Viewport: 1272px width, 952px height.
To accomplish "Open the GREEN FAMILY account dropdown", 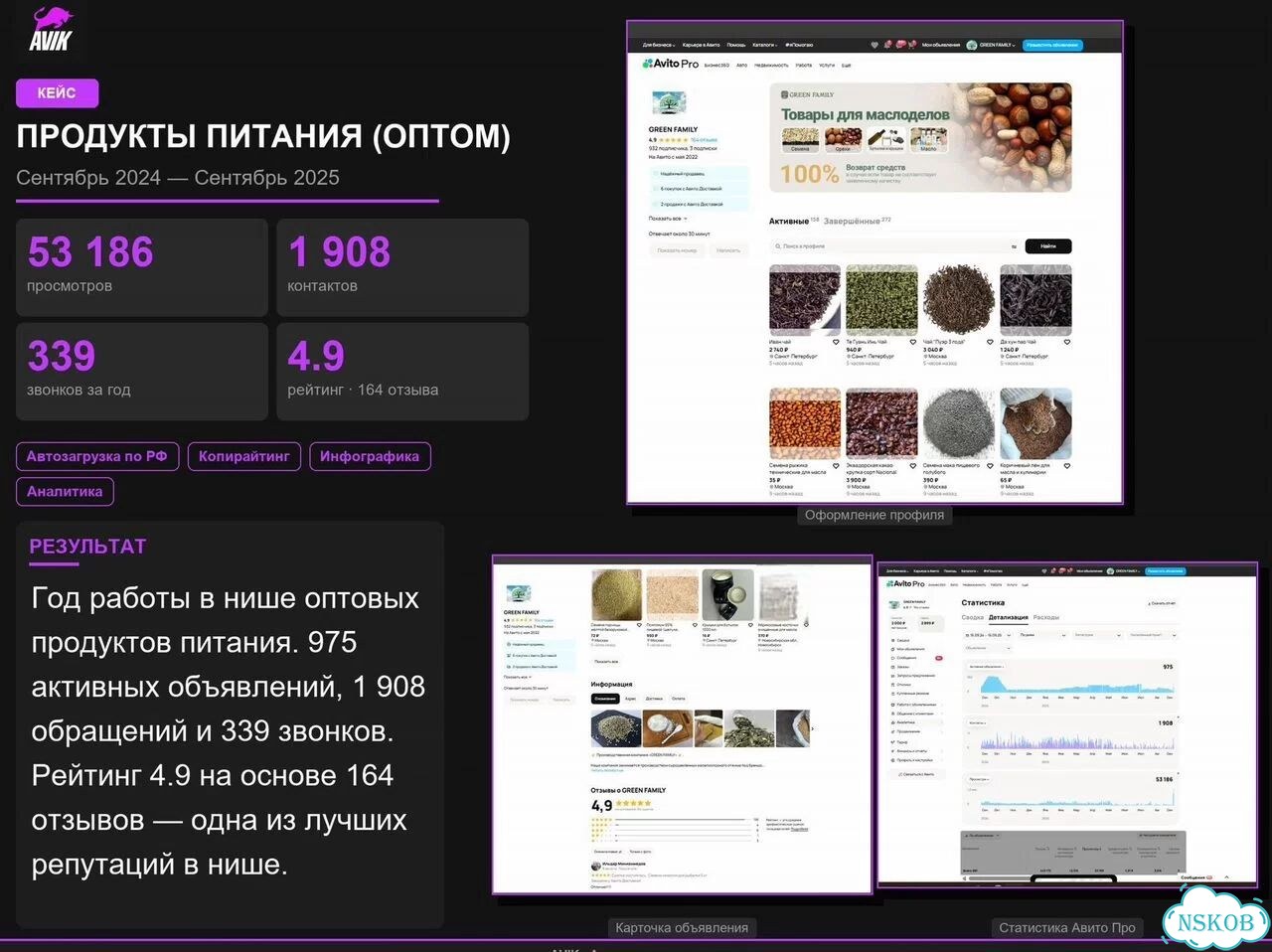I will [x=992, y=45].
